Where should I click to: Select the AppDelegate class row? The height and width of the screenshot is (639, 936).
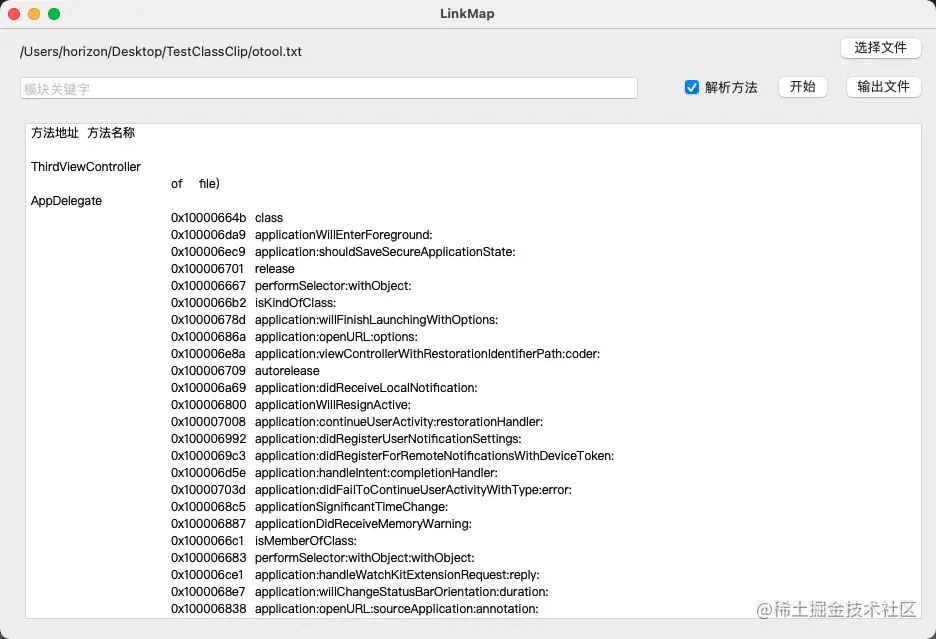[66, 201]
